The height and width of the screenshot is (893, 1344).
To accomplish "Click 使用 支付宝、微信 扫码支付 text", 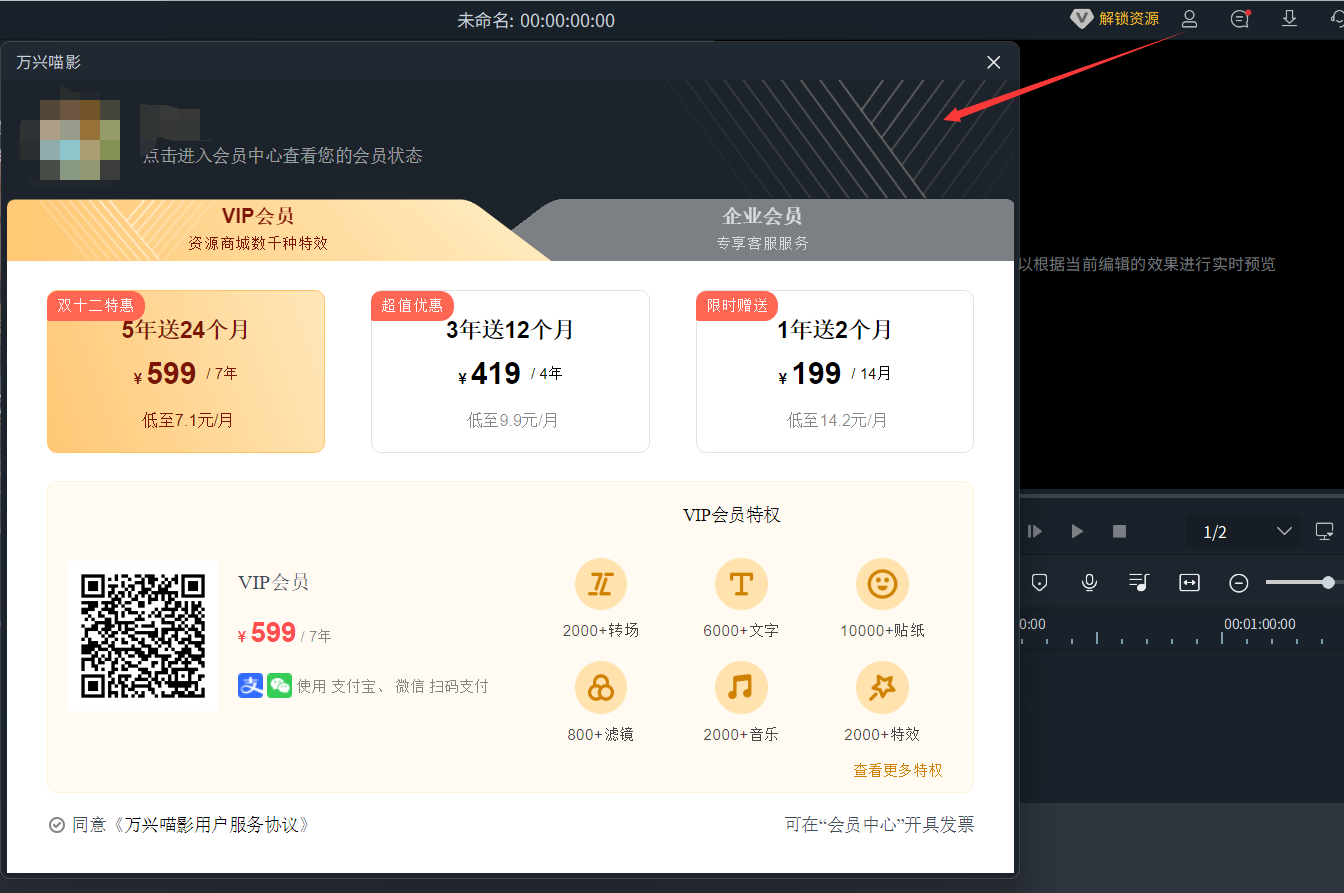I will [x=392, y=686].
